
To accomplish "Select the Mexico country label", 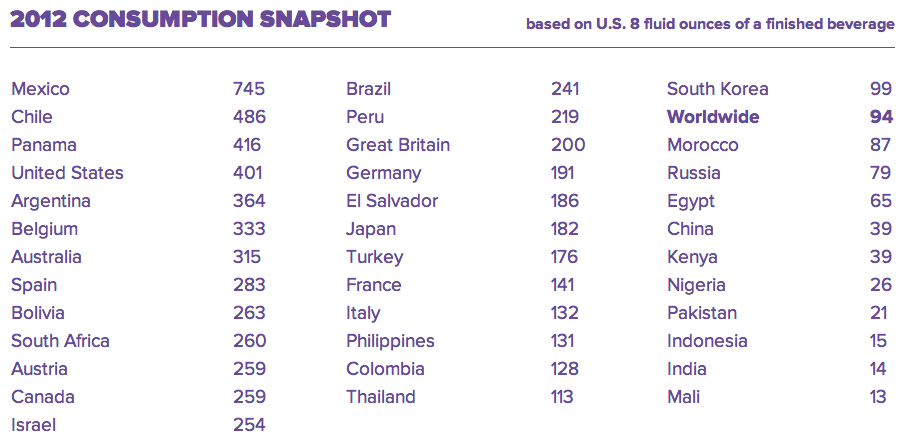I will tap(40, 89).
